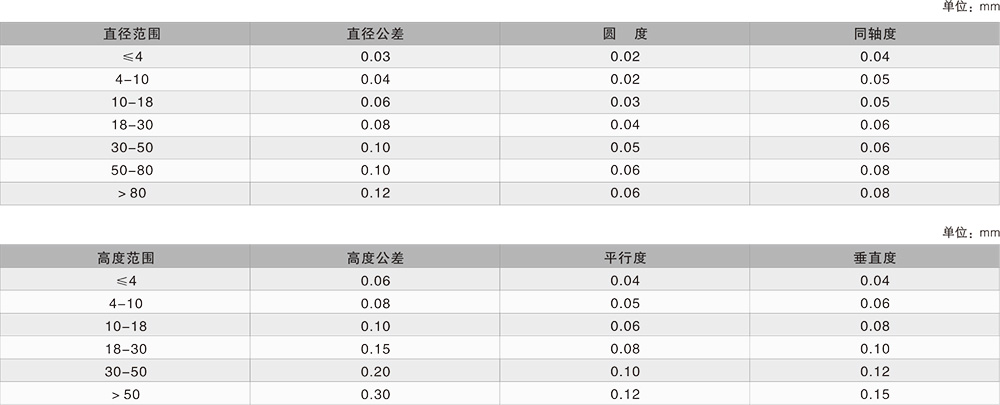
Task: Click the 0.15 垂直度 value
Action: click(875, 394)
